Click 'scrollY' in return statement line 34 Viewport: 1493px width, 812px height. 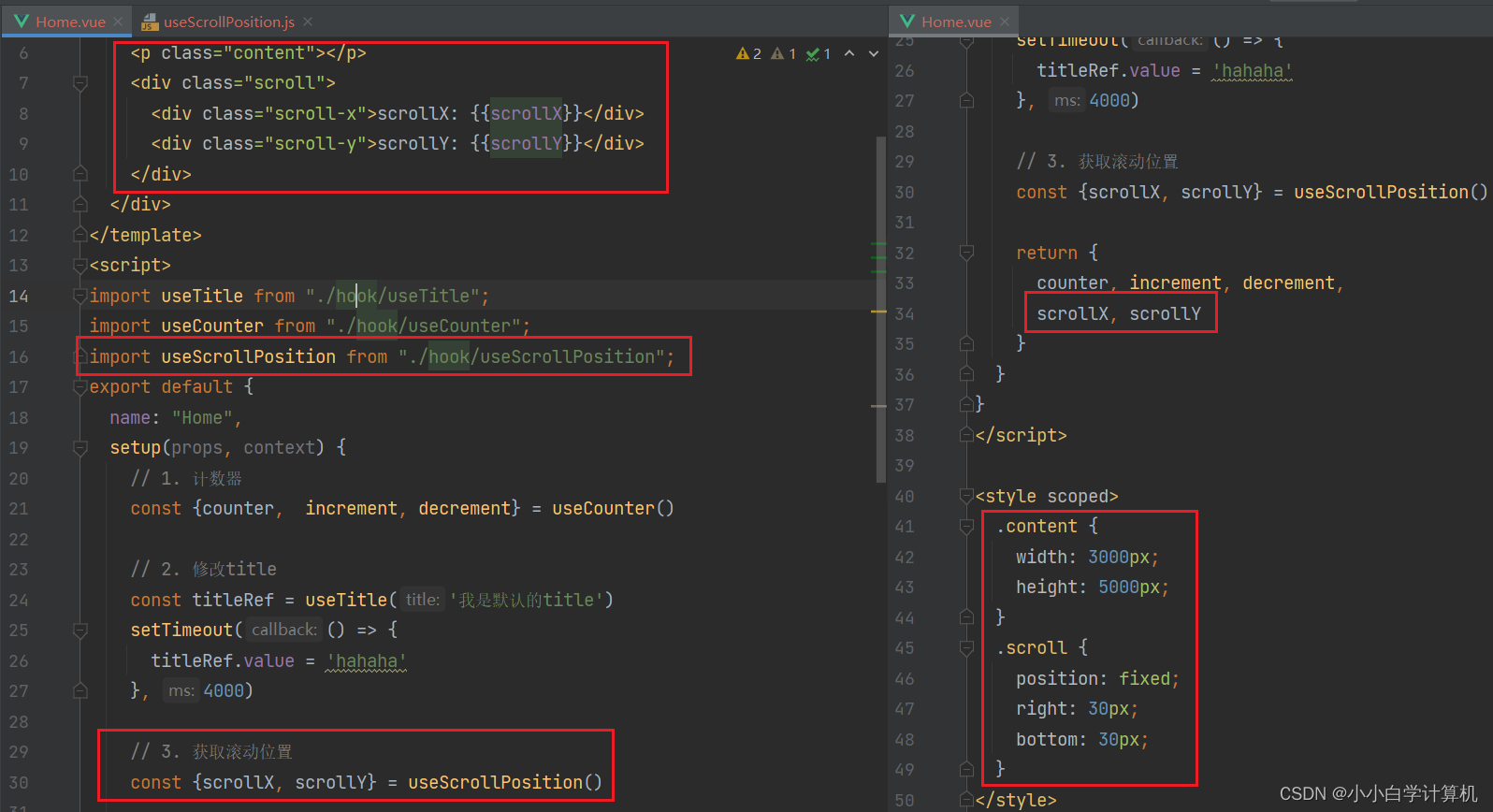[x=1165, y=314]
